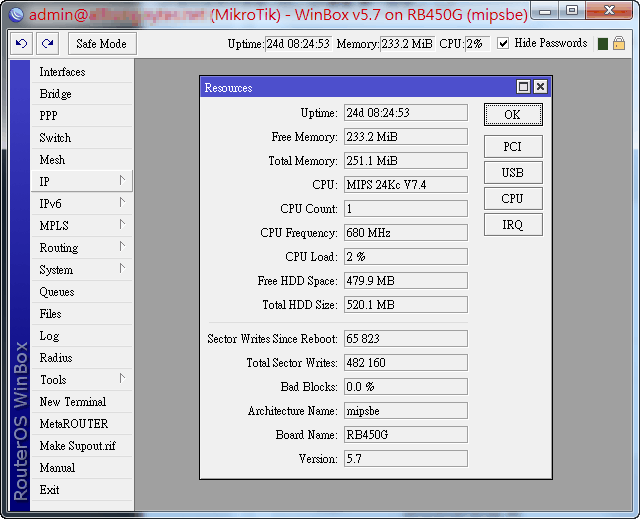Click the toolbar CPU percentage value
This screenshot has height=519, width=640.
pyautogui.click(x=477, y=44)
